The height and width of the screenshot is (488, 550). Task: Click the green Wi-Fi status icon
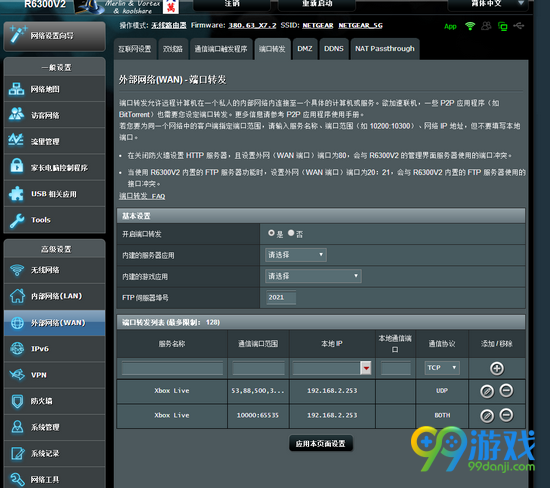coord(470,26)
